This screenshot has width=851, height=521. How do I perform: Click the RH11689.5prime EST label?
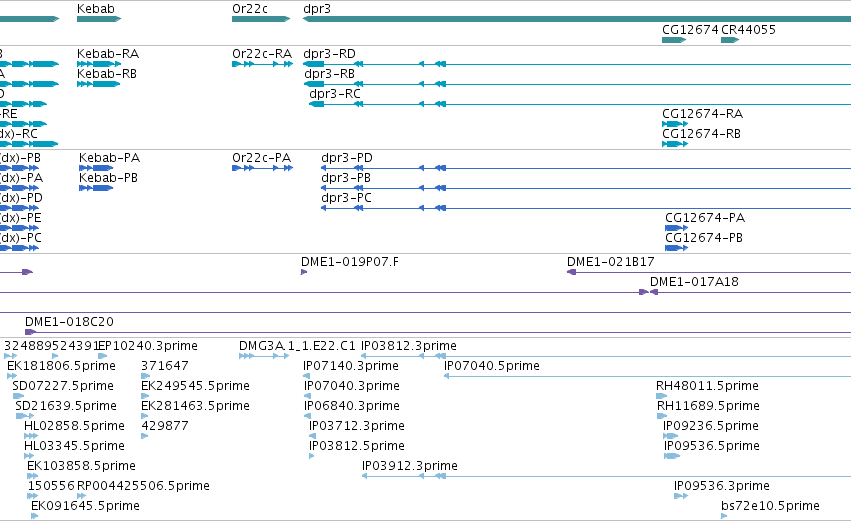(708, 406)
